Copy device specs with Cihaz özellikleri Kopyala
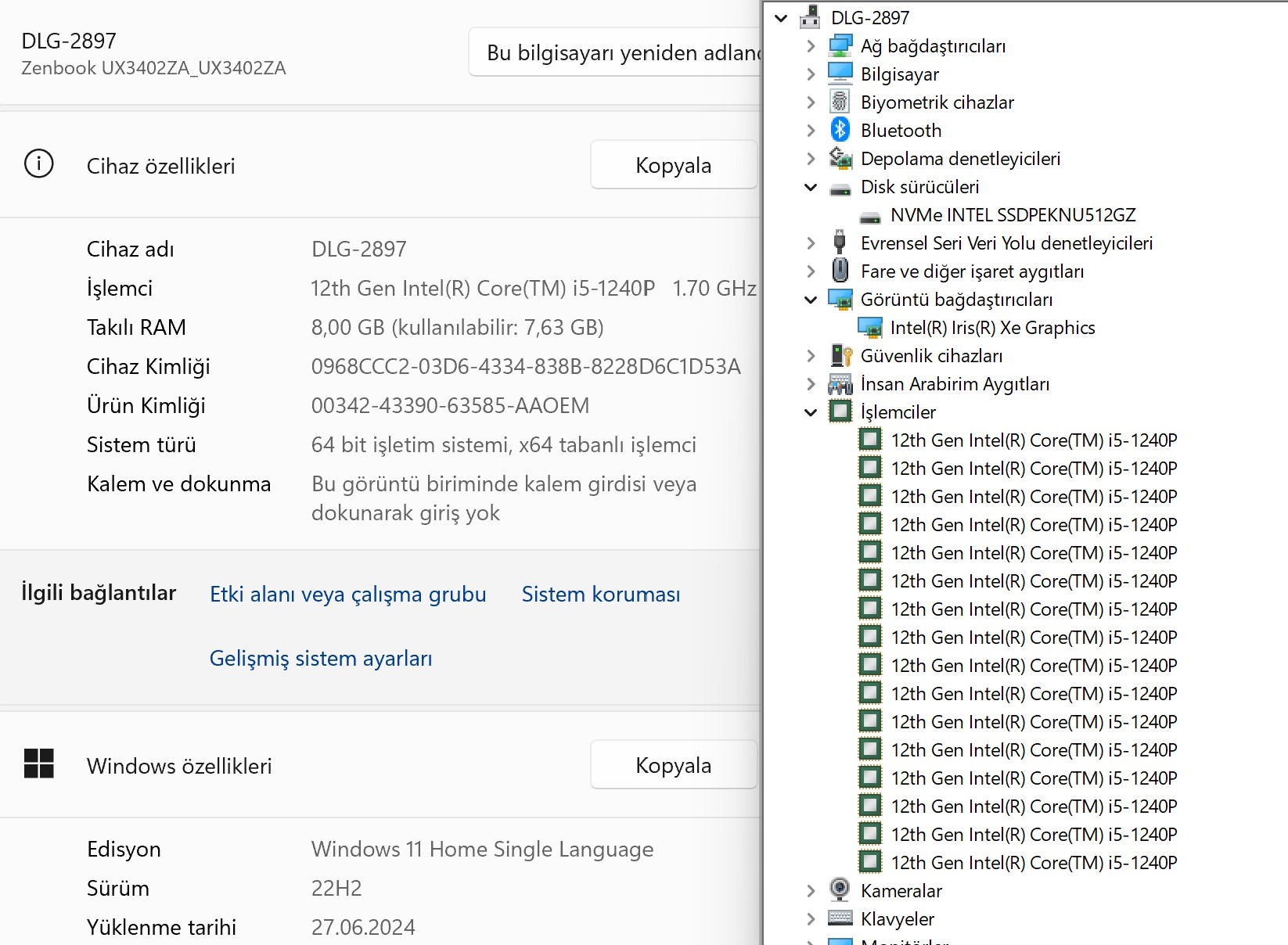 coord(674,165)
